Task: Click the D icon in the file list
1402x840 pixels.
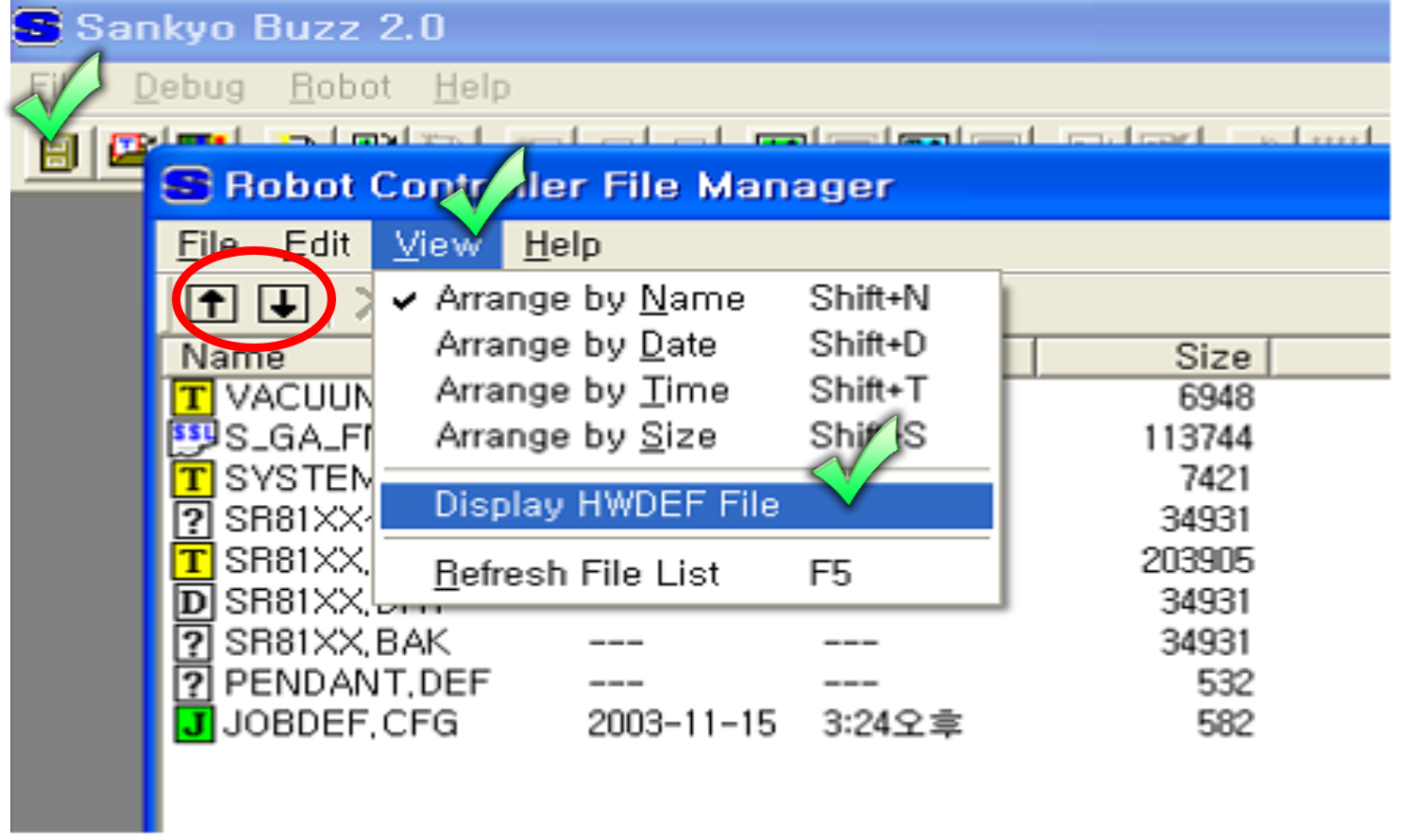Action: tap(193, 601)
